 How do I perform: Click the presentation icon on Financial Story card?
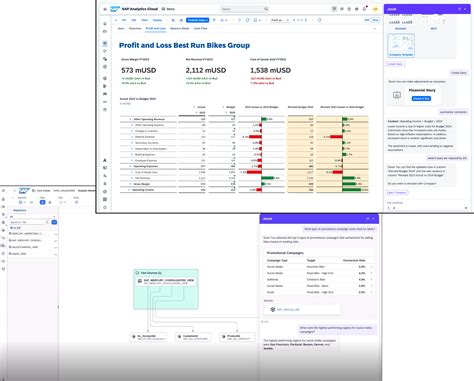point(397,95)
